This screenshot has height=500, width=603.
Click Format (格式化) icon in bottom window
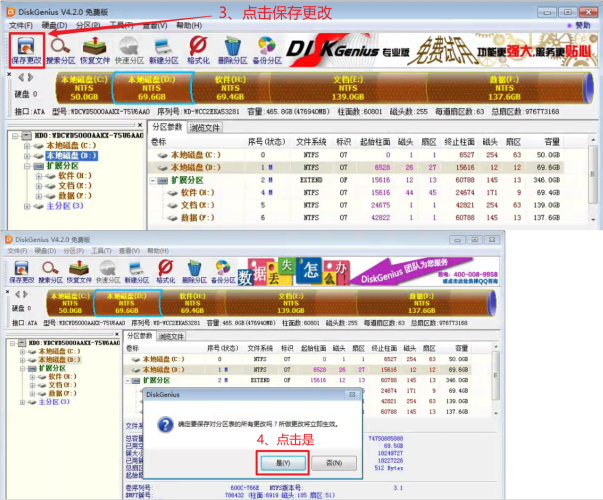coord(166,272)
